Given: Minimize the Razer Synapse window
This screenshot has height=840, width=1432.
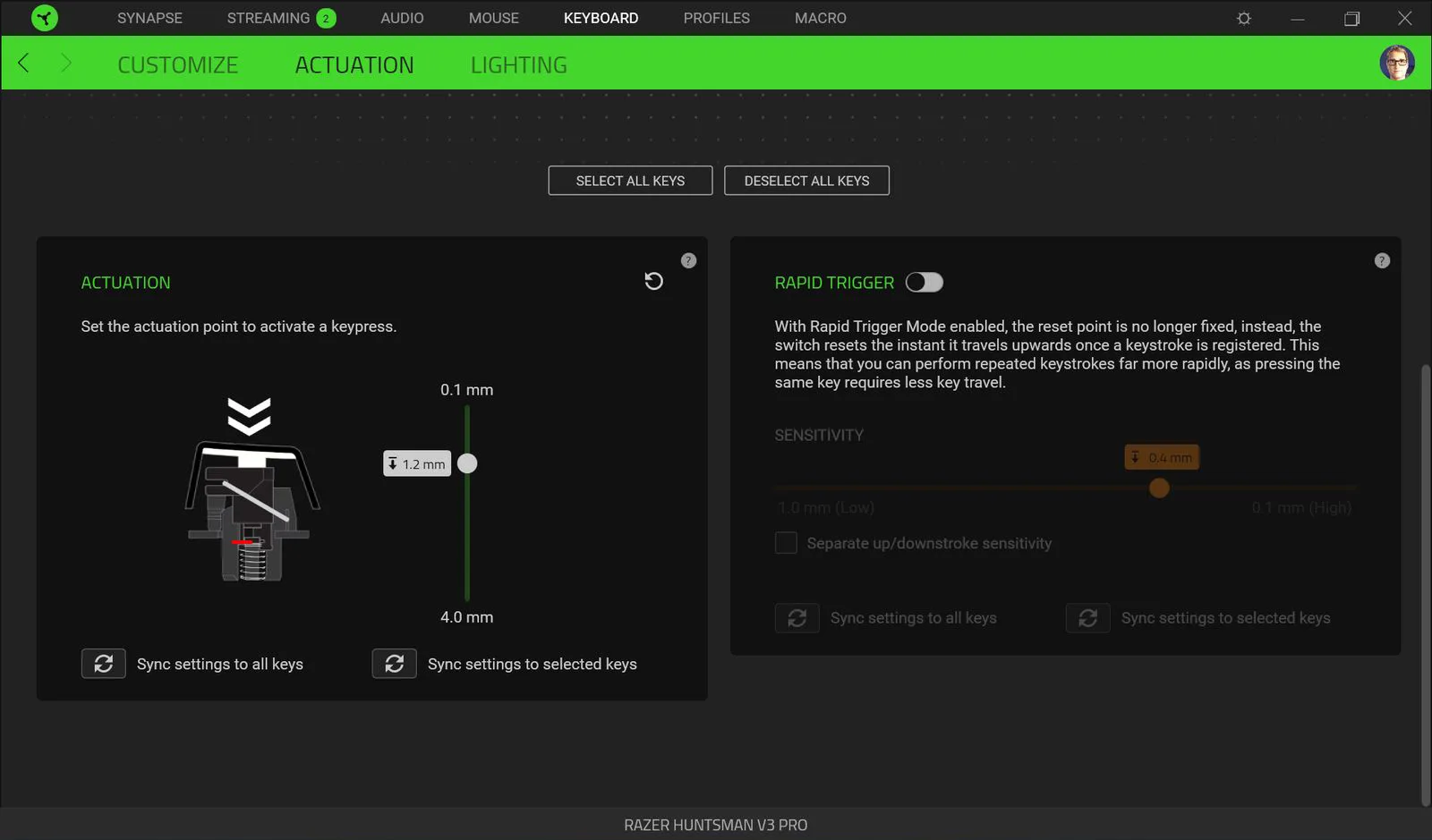Looking at the screenshot, I should point(1298,18).
